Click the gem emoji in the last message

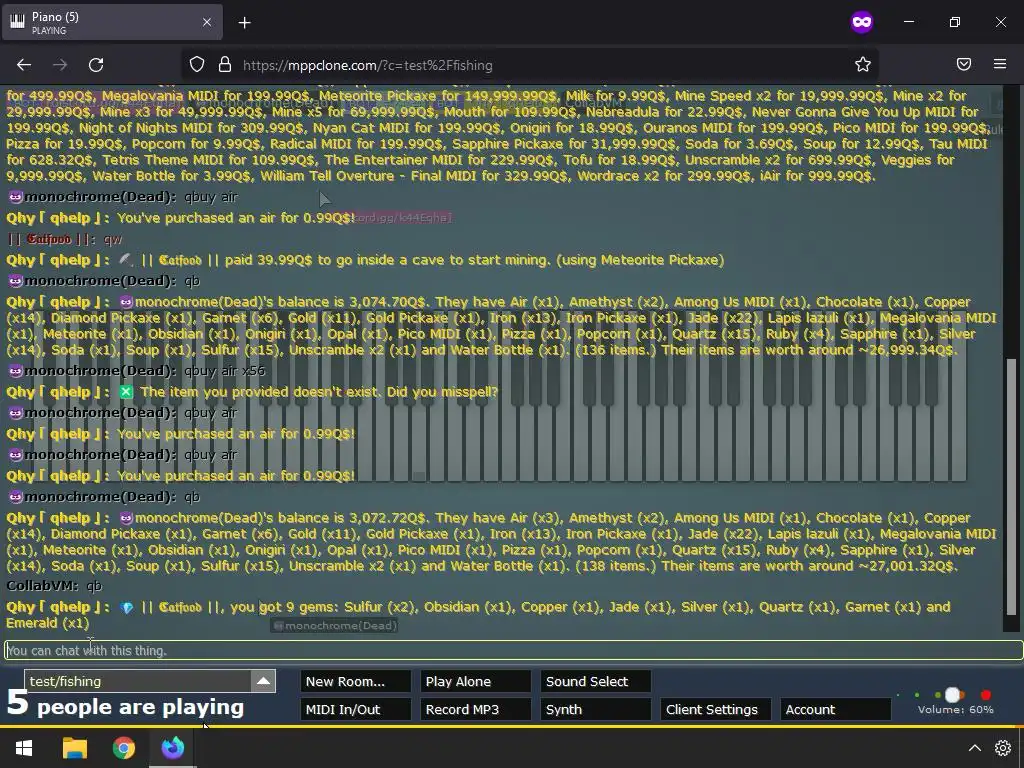[127, 607]
